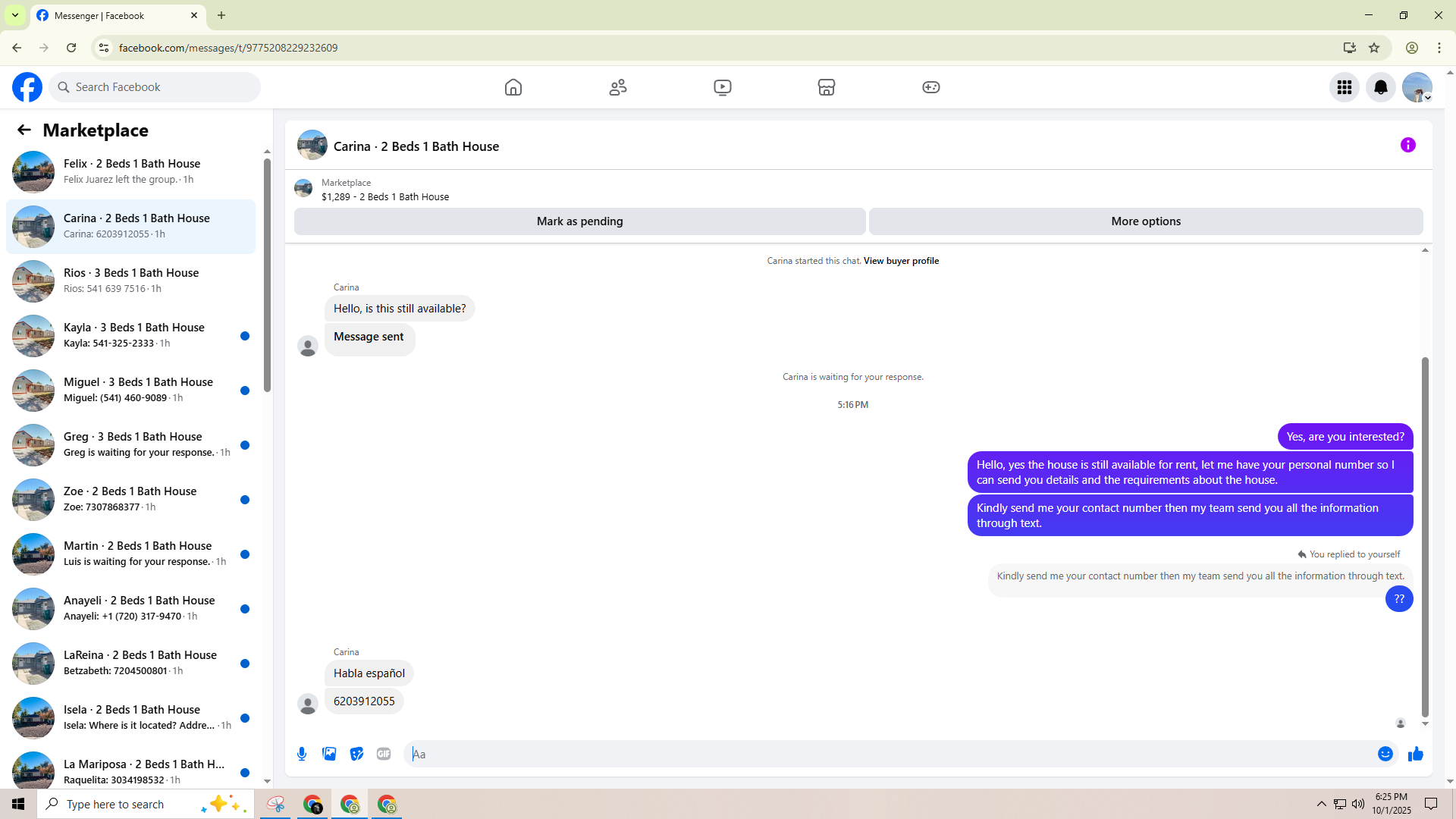Send a thumbs-up like
1456x819 pixels.
pos(1416,754)
